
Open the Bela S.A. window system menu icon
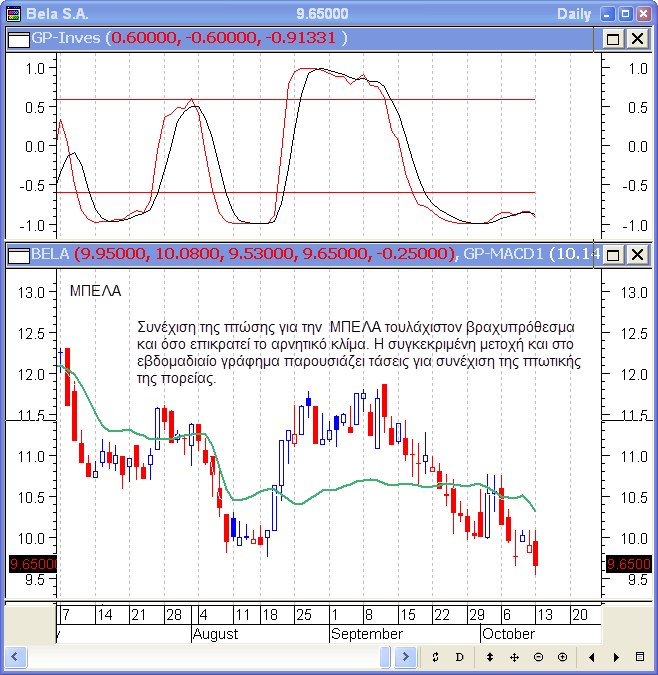[x=10, y=13]
